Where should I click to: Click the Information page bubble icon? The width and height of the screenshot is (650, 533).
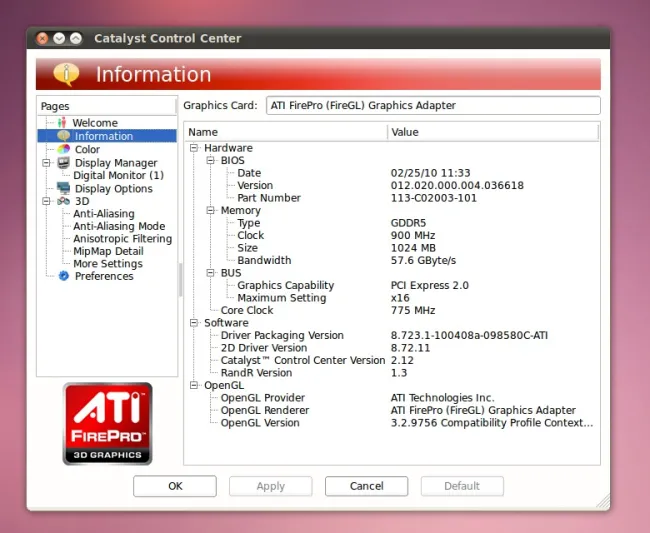click(x=63, y=136)
